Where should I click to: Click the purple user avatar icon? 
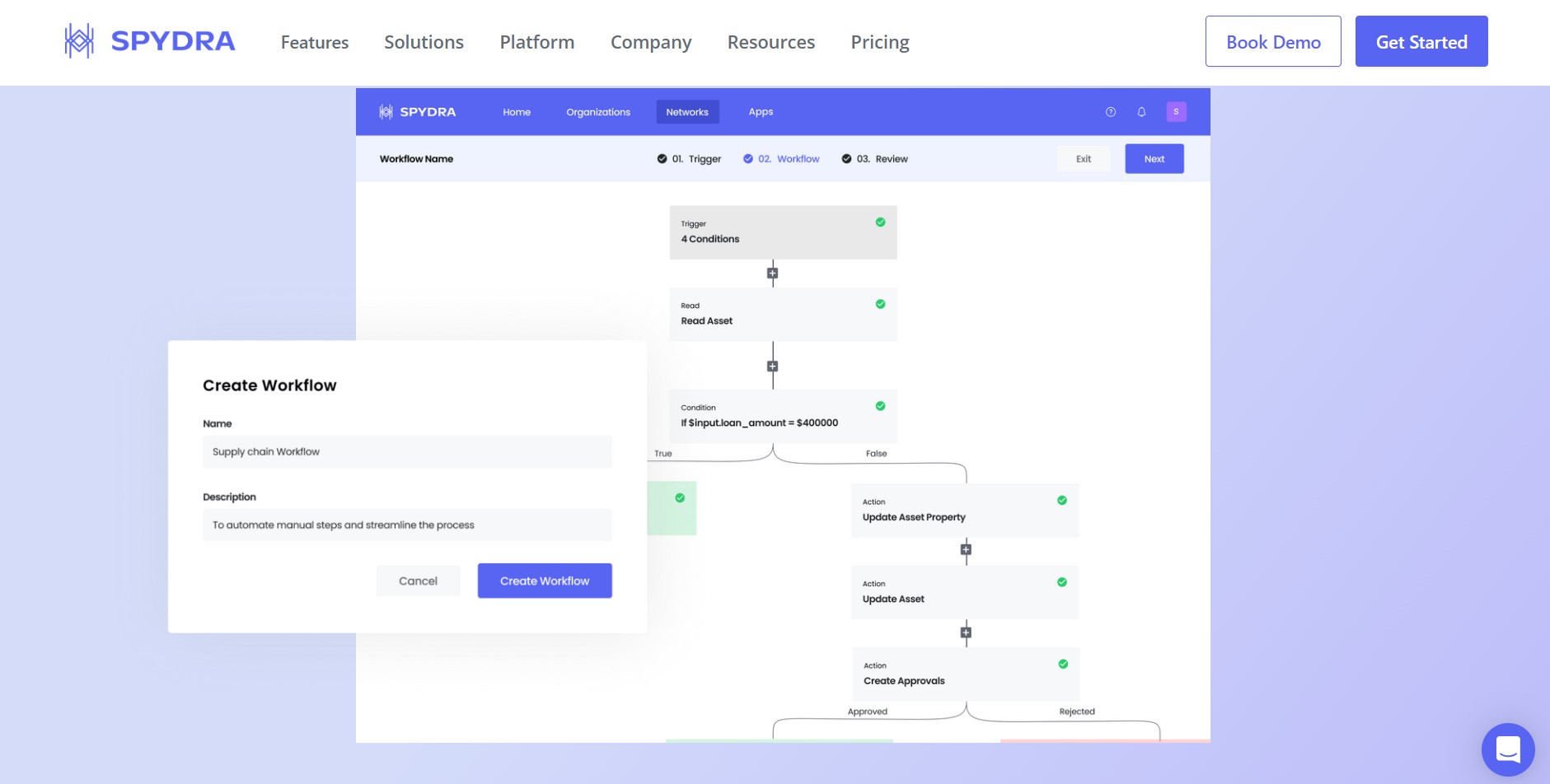1176,112
